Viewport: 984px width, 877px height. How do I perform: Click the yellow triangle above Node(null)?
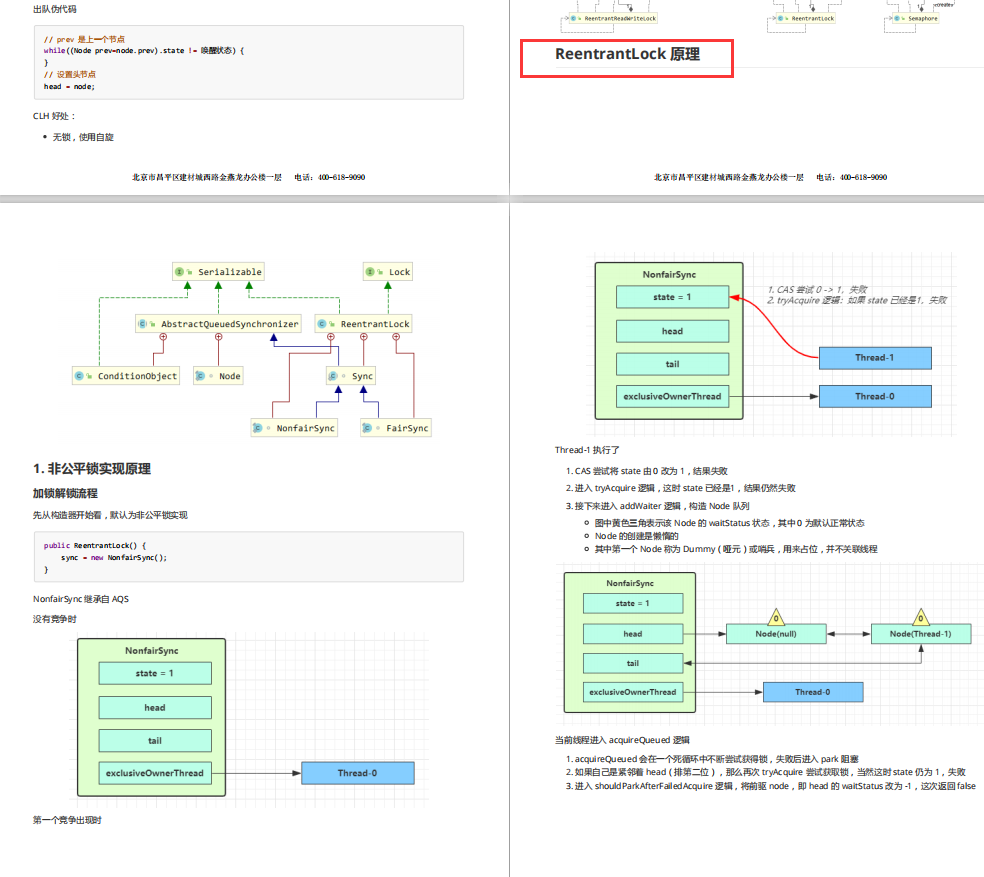click(776, 616)
